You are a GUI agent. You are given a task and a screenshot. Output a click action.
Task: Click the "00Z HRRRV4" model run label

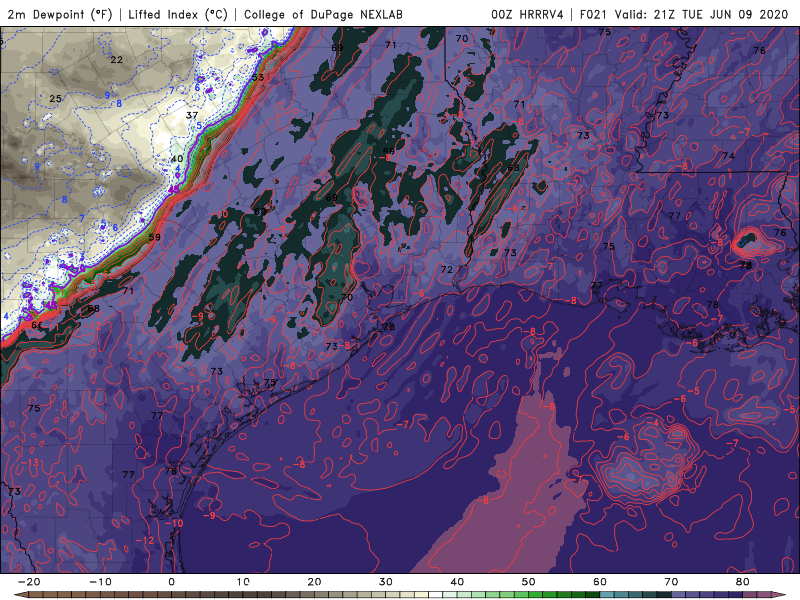click(x=527, y=14)
